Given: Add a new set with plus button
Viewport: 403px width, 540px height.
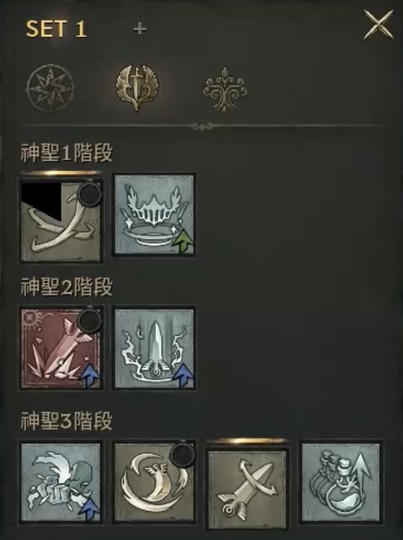Looking at the screenshot, I should pos(140,29).
